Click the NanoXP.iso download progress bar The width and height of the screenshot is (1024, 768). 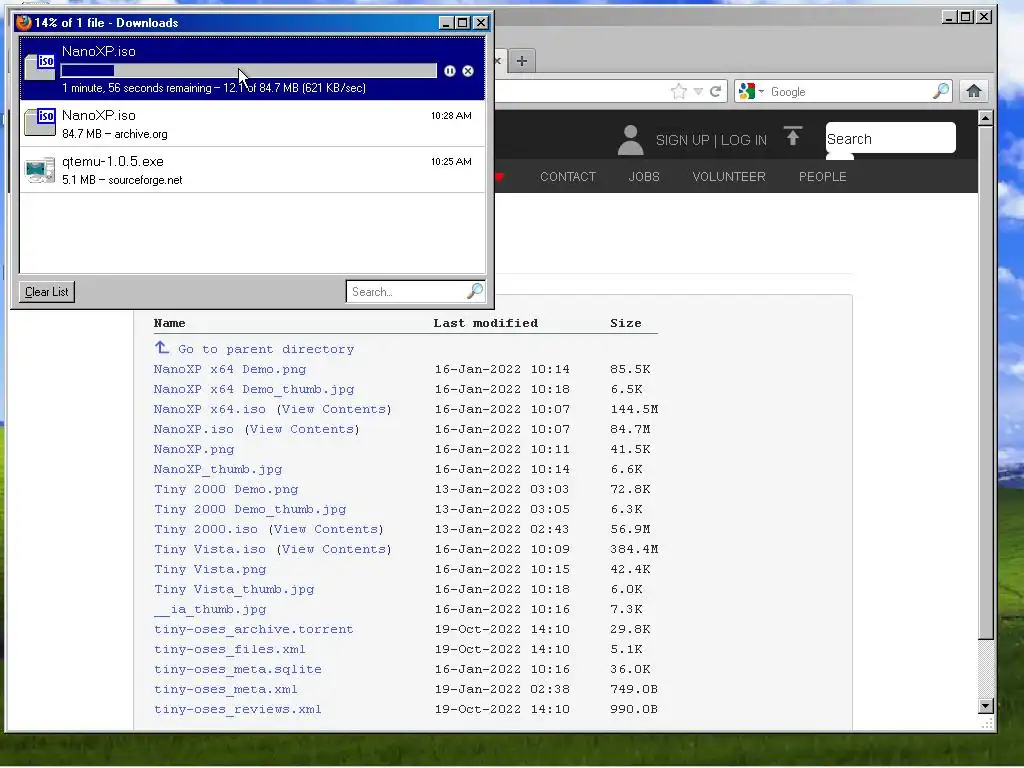click(x=249, y=71)
